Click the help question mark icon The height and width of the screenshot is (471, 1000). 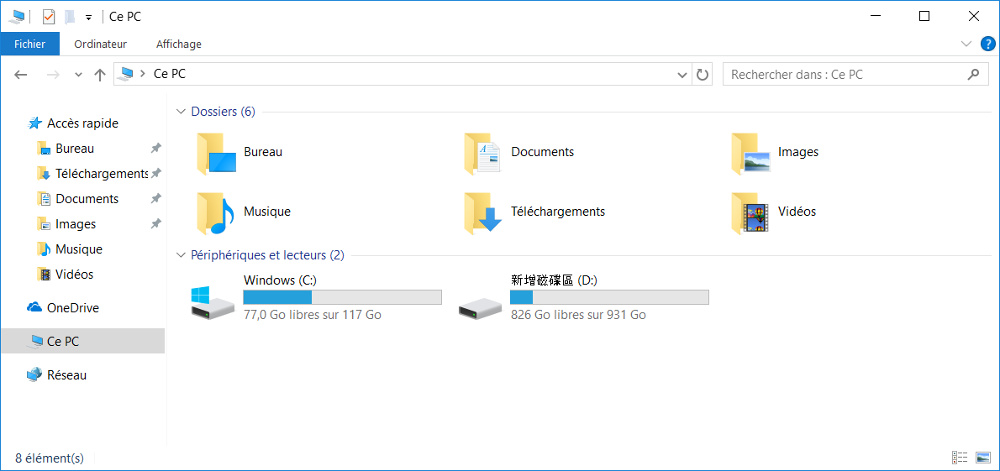click(x=988, y=44)
